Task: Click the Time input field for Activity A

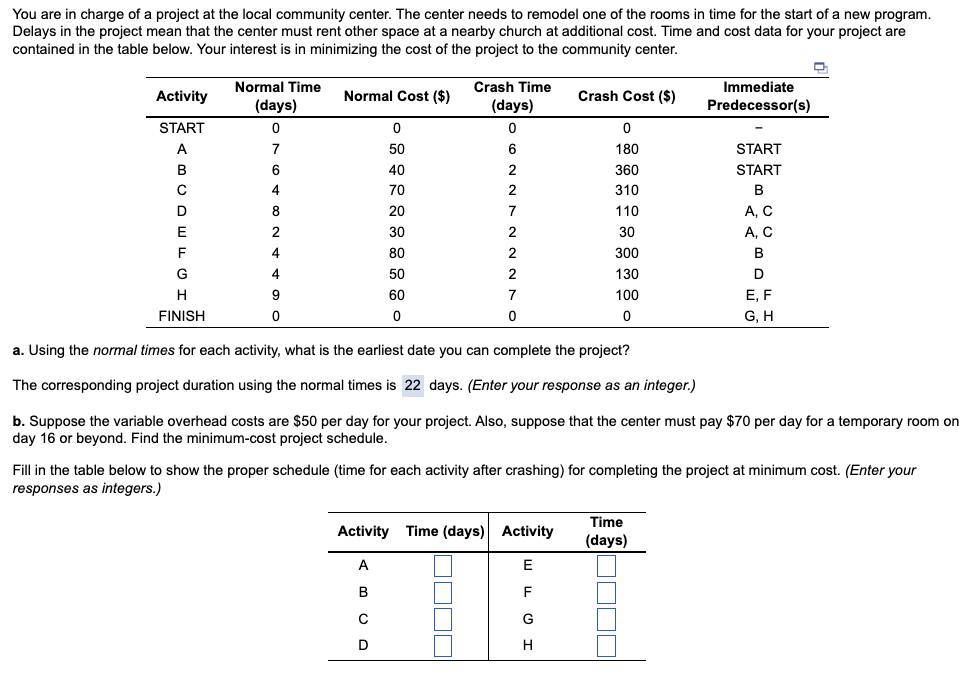Action: 440,566
